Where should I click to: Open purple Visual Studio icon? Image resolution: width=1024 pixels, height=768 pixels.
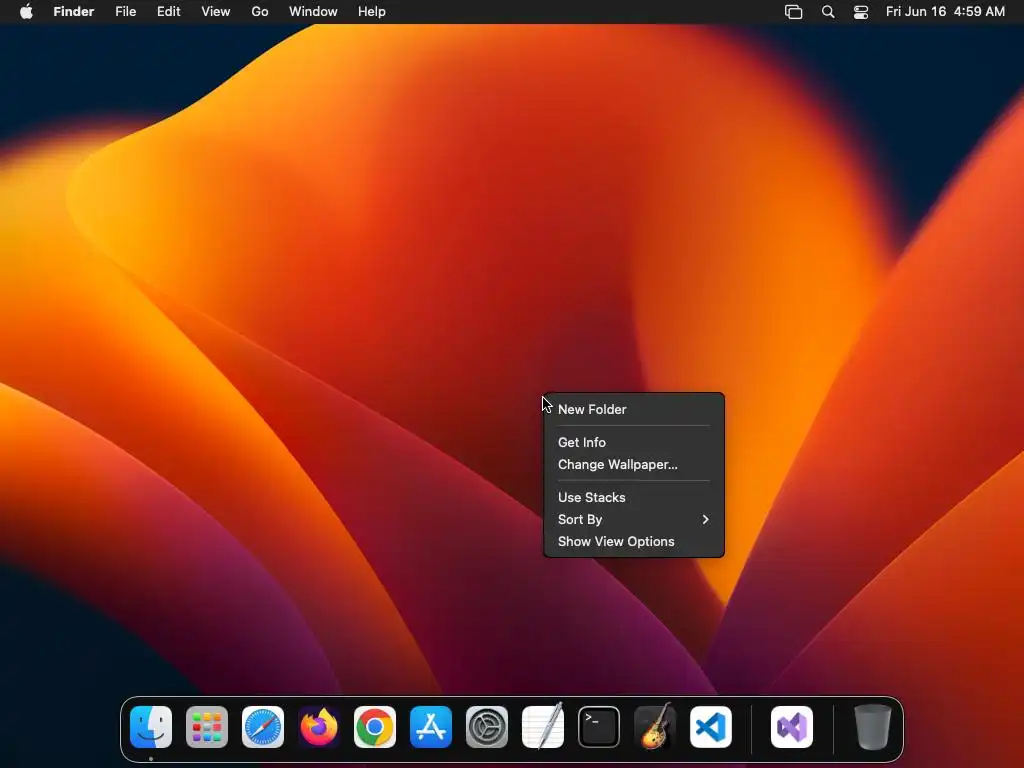click(x=792, y=727)
